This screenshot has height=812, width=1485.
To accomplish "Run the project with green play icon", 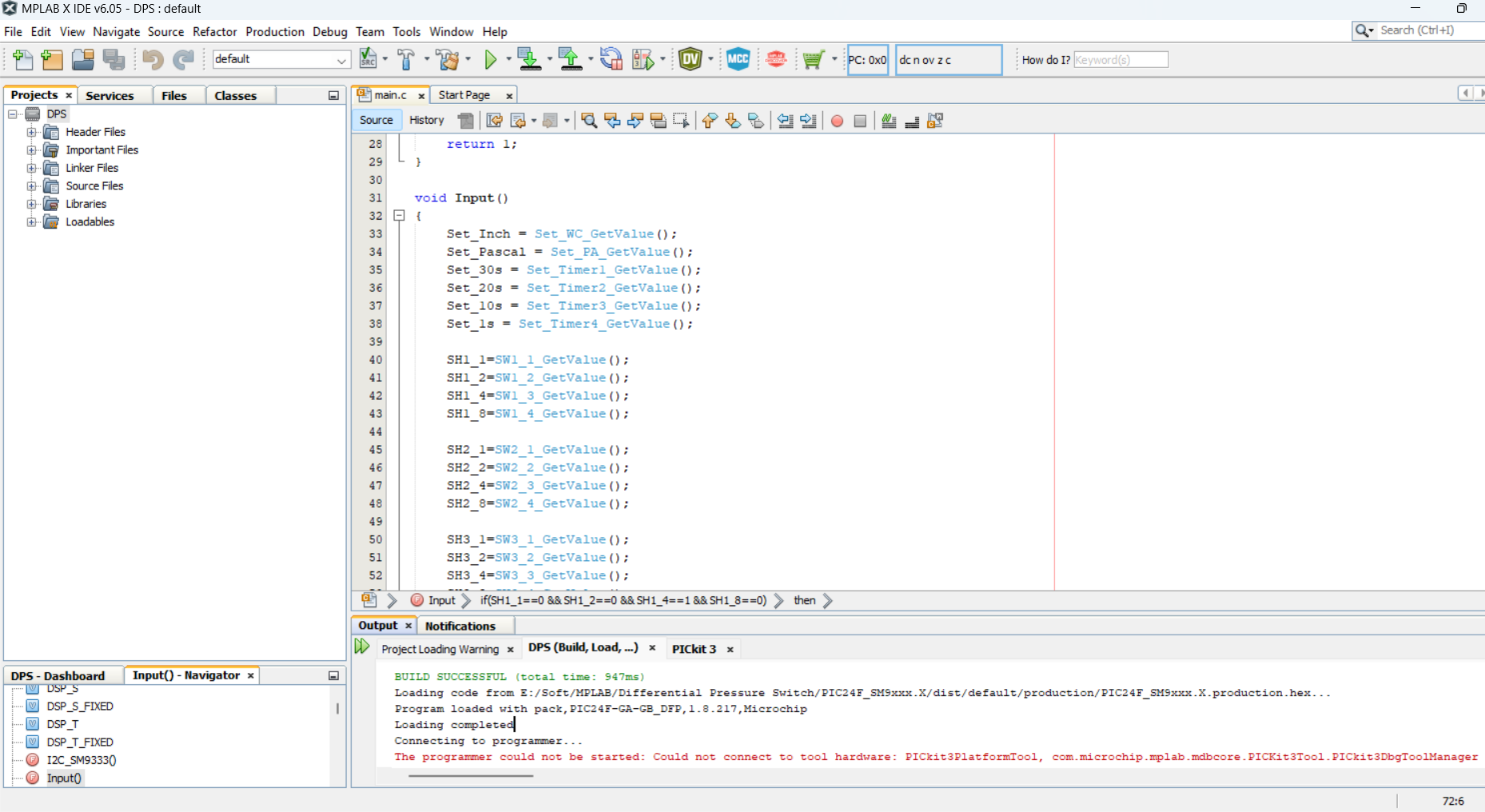I will [x=491, y=60].
